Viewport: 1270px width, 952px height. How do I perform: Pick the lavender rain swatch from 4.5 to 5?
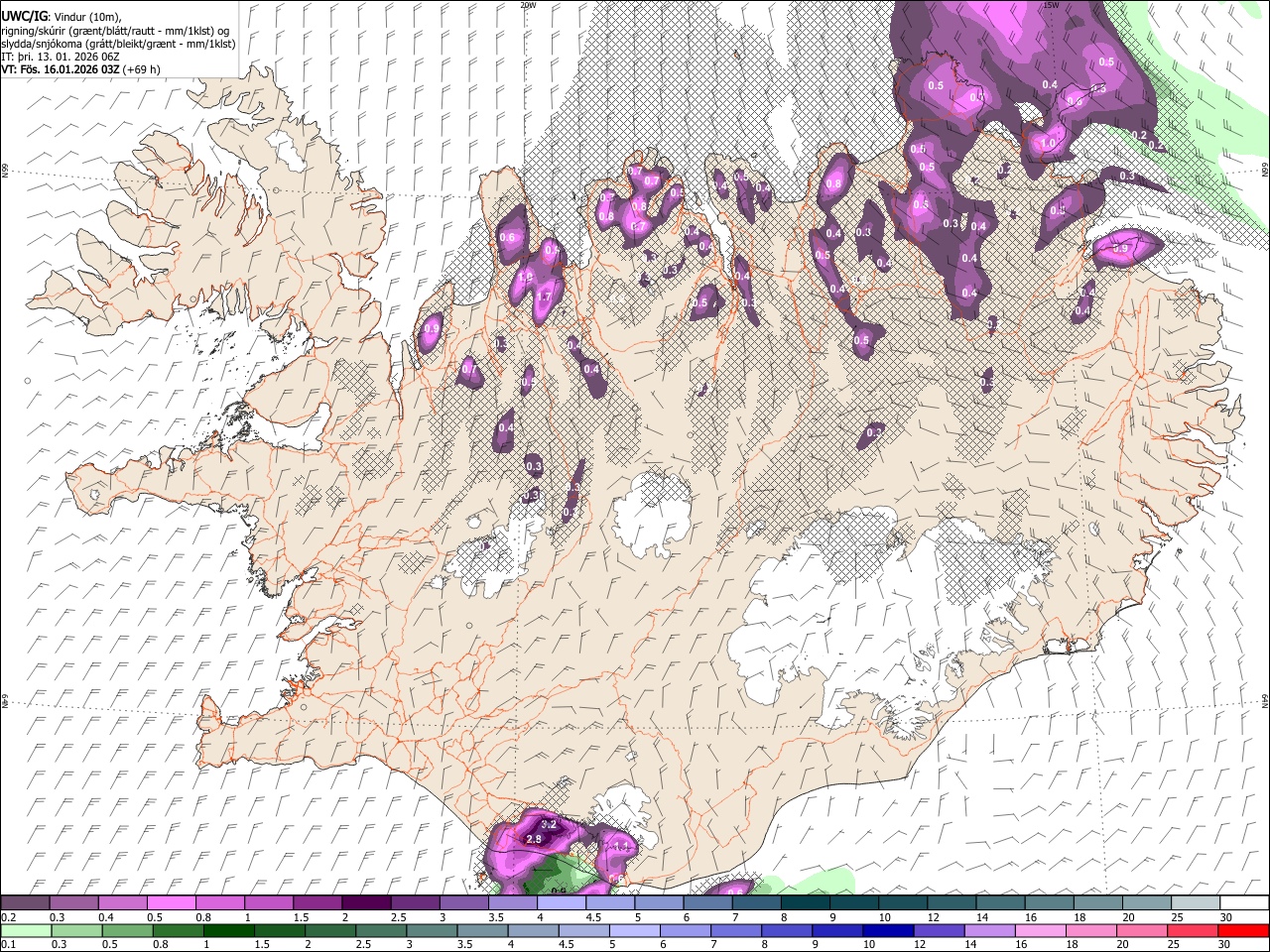584,930
